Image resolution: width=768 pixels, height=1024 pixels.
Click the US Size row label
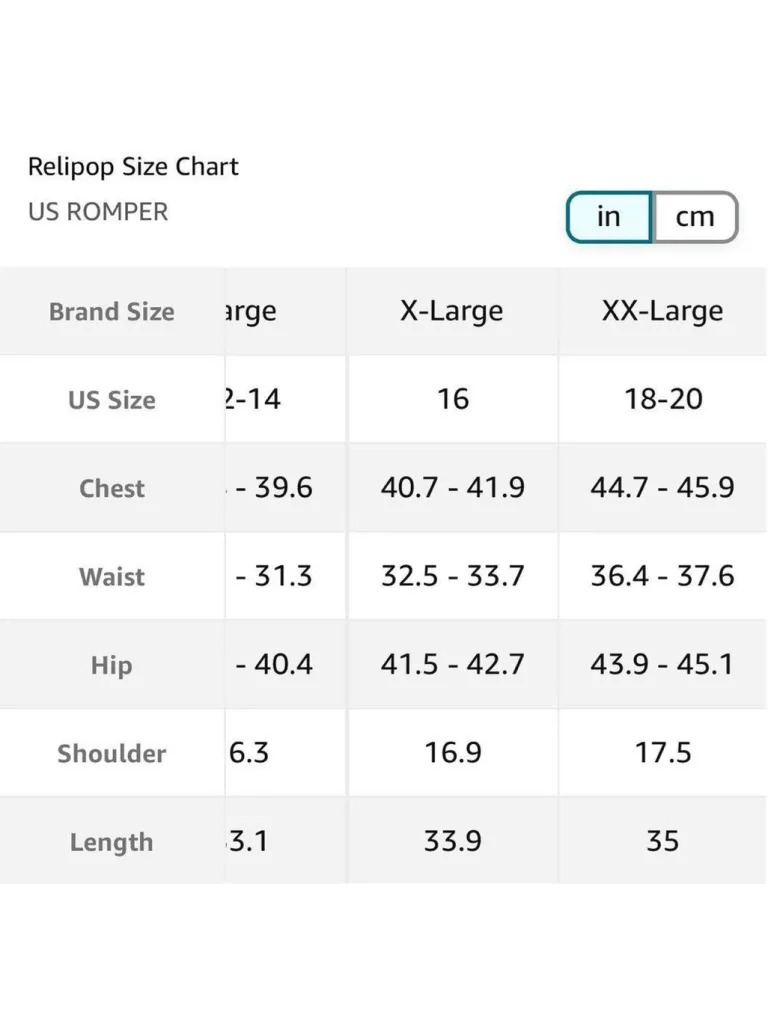pos(112,400)
